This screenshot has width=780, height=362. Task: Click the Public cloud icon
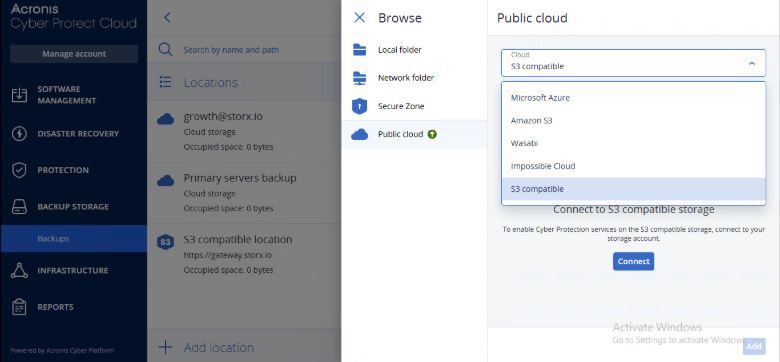[359, 134]
